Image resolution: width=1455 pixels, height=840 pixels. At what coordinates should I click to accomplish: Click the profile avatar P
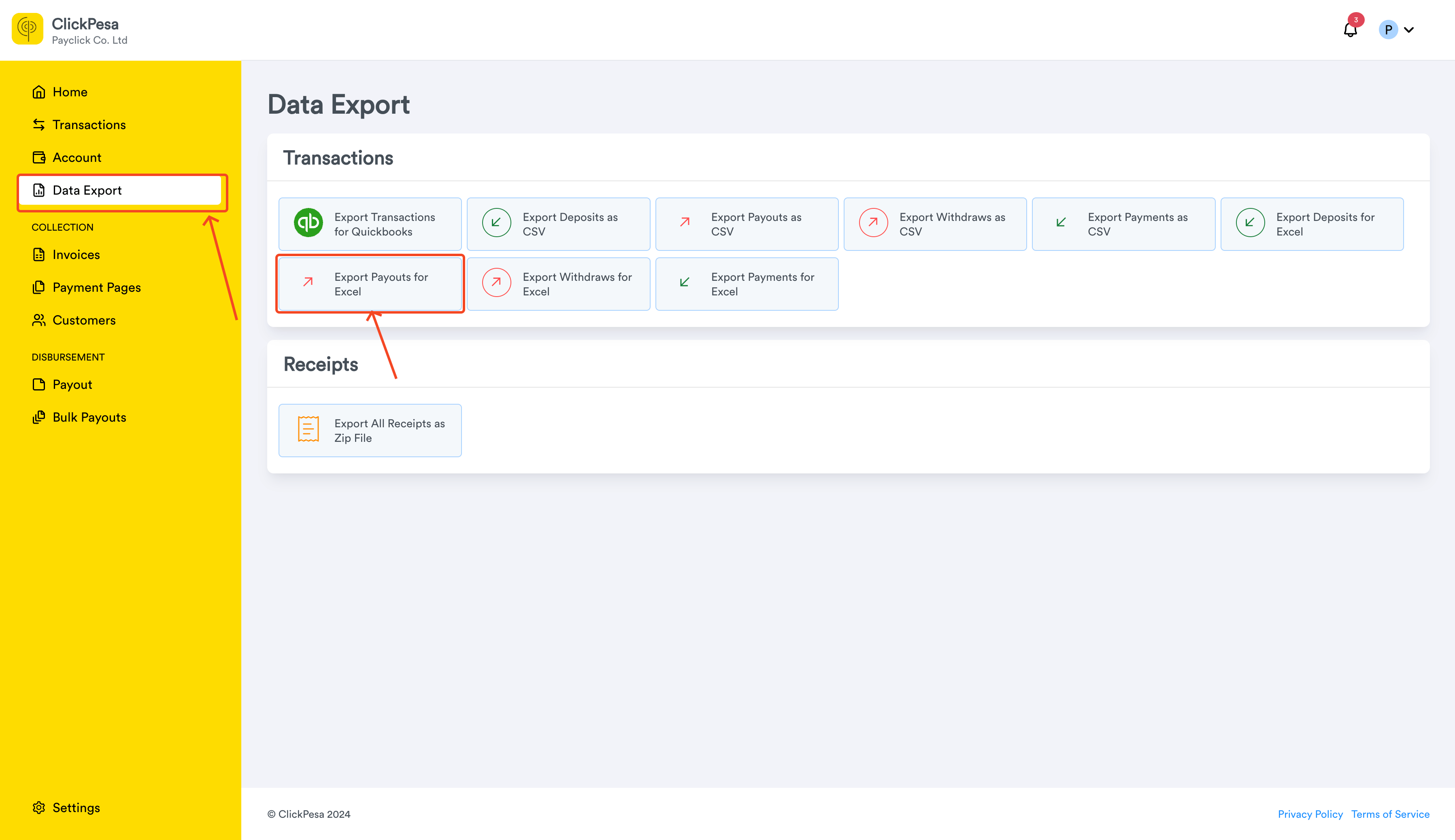click(x=1388, y=30)
